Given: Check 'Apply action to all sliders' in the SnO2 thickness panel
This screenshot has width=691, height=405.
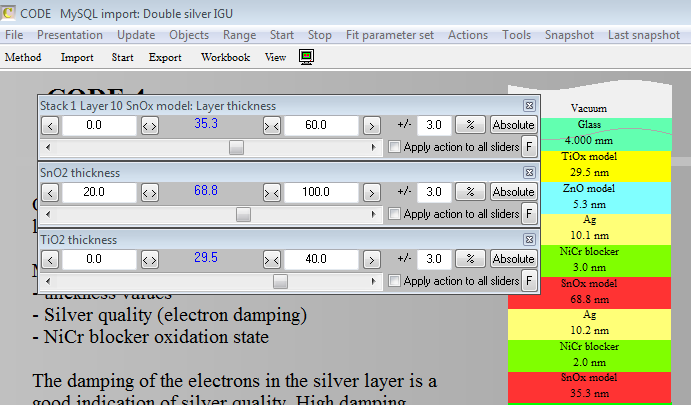Looking at the screenshot, I should (x=394, y=214).
